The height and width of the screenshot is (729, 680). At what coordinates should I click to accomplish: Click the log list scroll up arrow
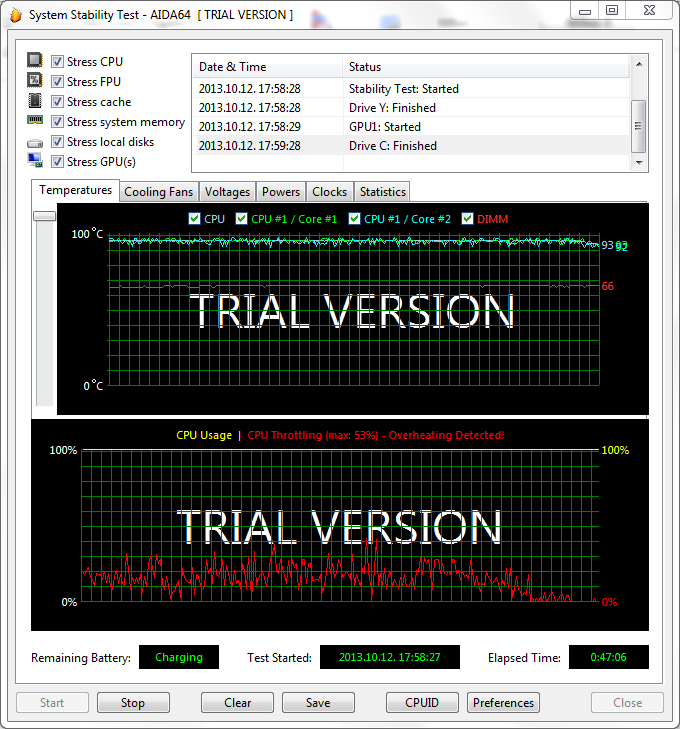(x=639, y=64)
